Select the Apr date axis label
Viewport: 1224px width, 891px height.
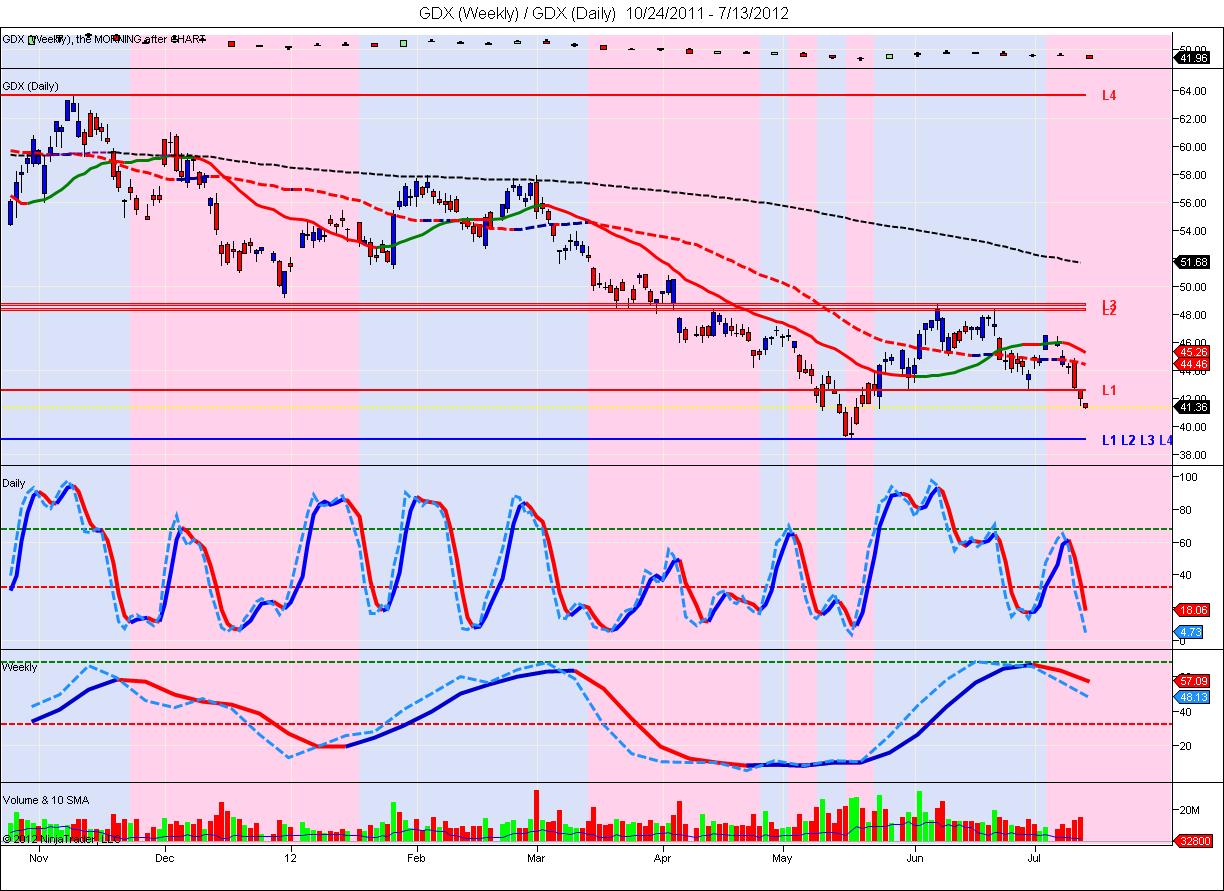[664, 858]
